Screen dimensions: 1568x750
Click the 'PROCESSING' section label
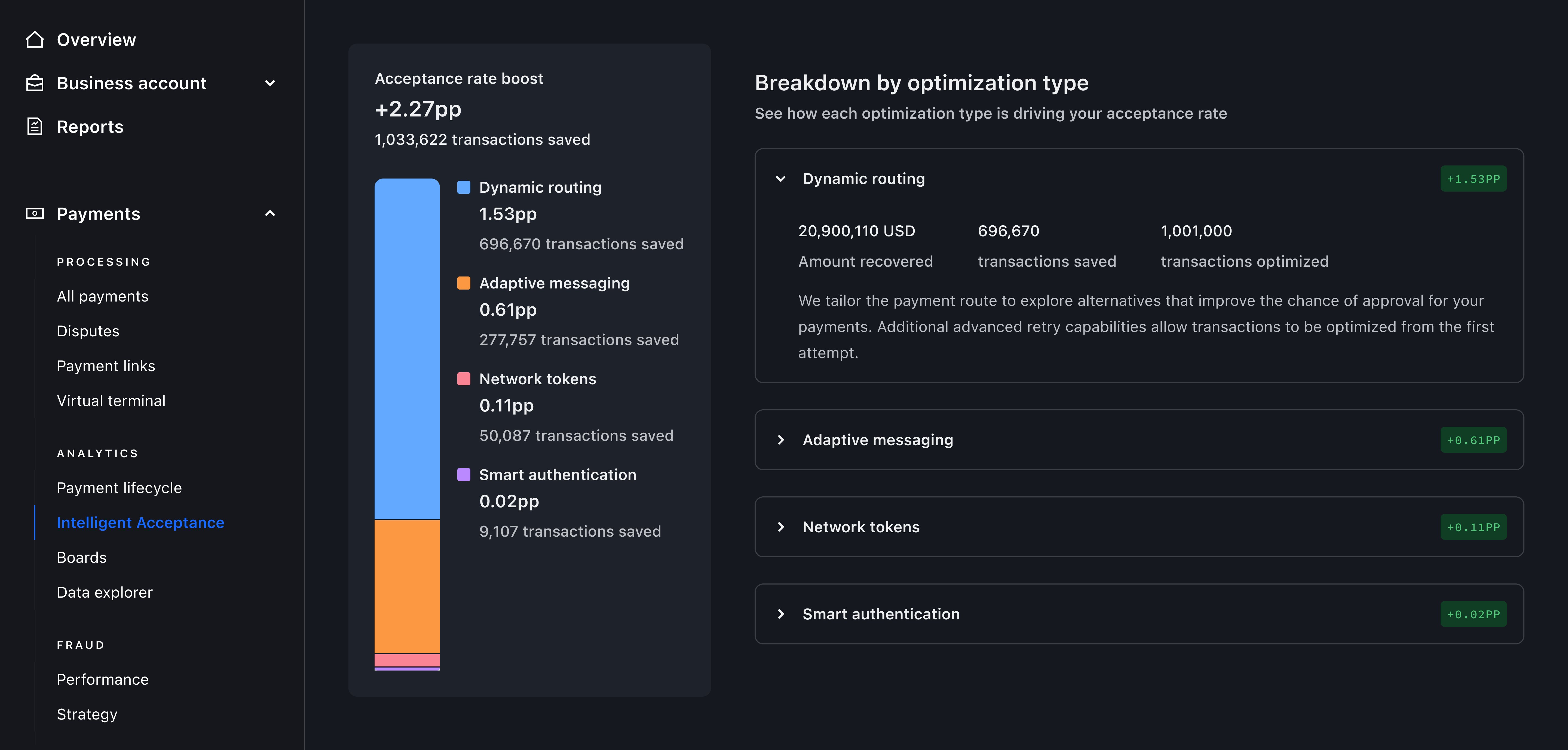click(103, 262)
